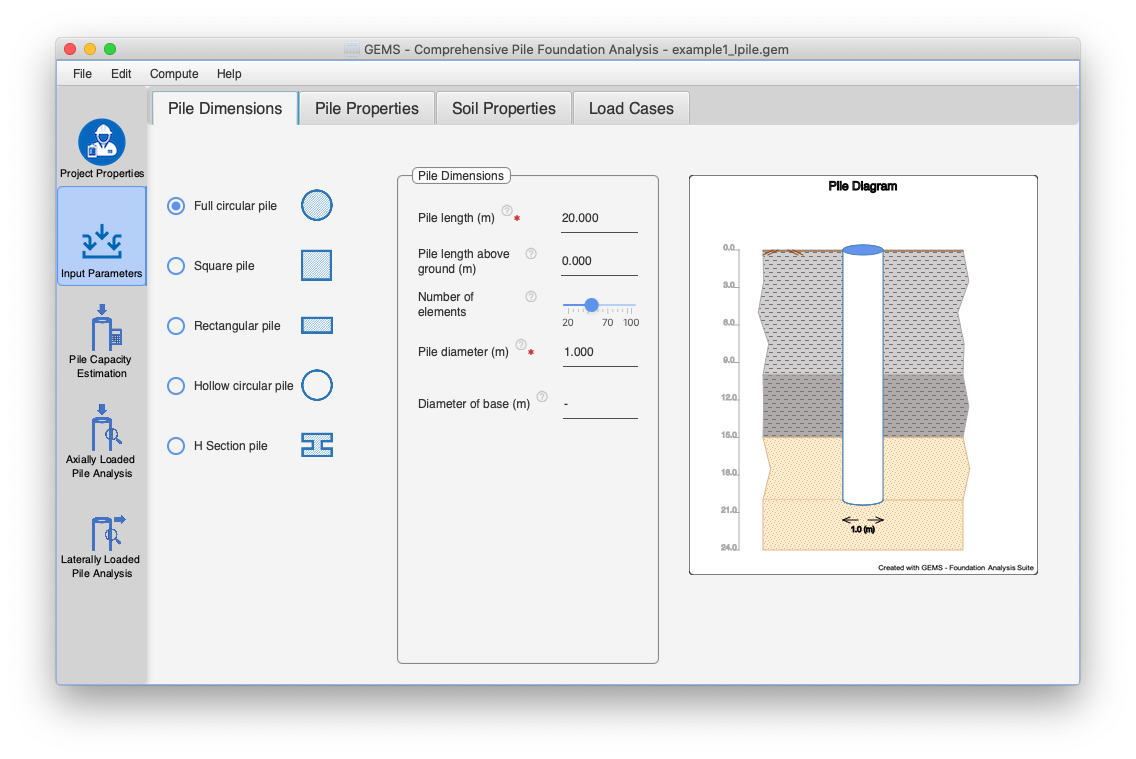1136x759 pixels.
Task: Open the help tooltip for Diameter of base
Action: [541, 396]
